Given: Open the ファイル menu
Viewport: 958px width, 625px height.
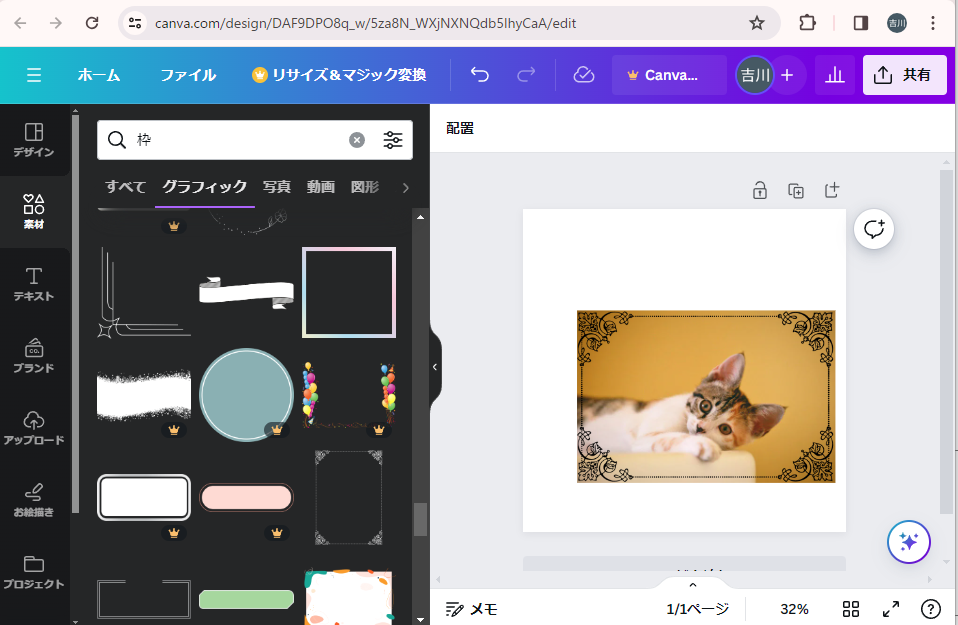Looking at the screenshot, I should 188,75.
